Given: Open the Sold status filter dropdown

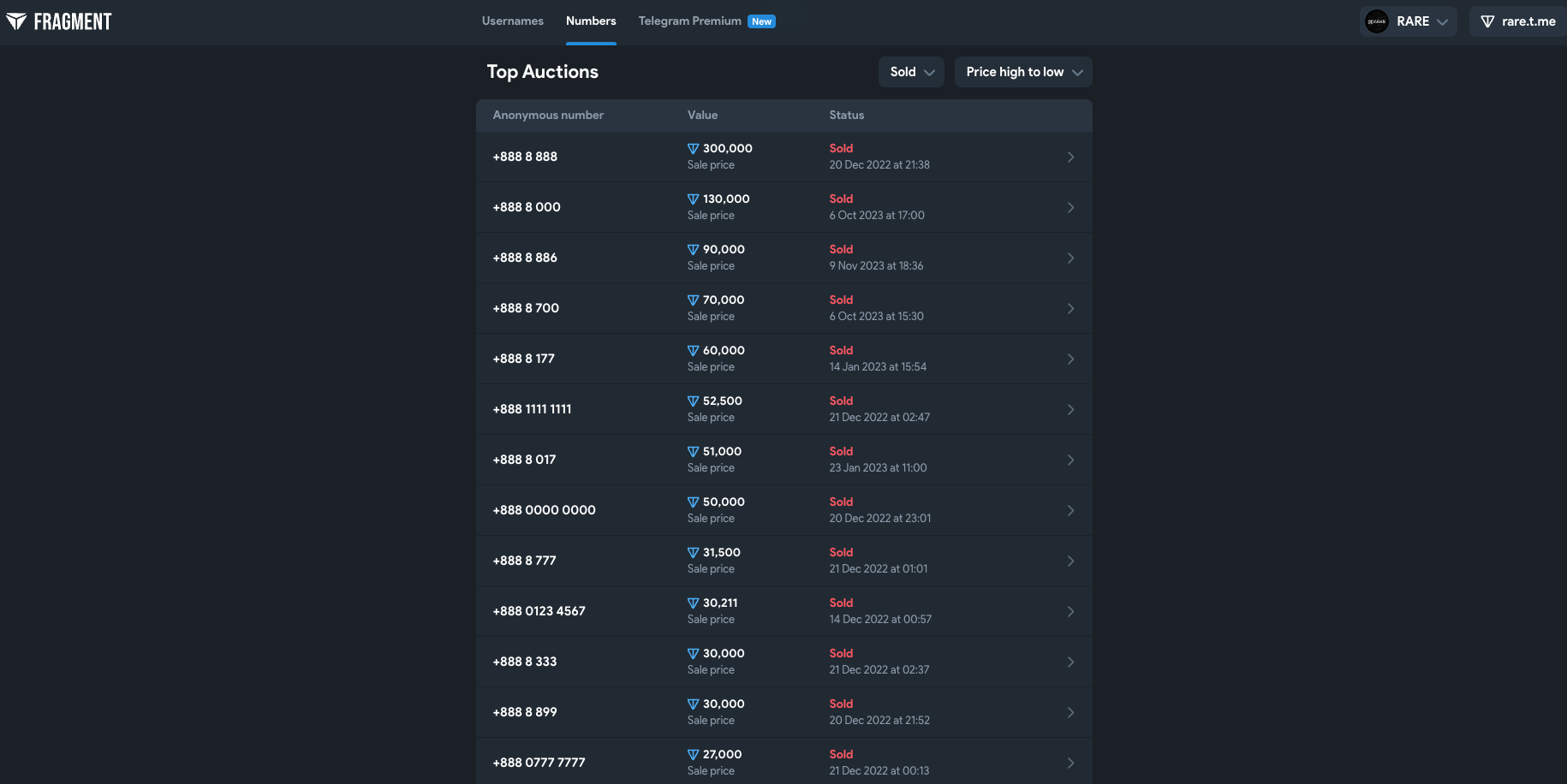Looking at the screenshot, I should (911, 72).
